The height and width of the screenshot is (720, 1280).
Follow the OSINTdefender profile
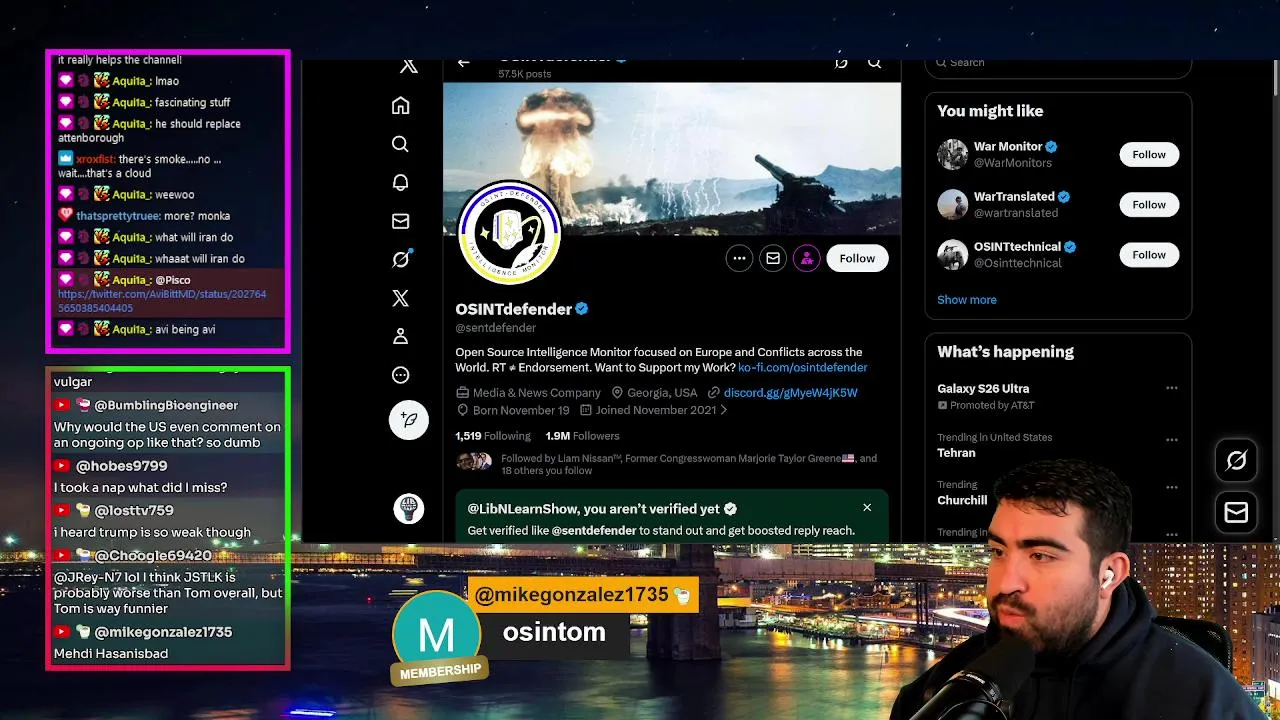857,258
